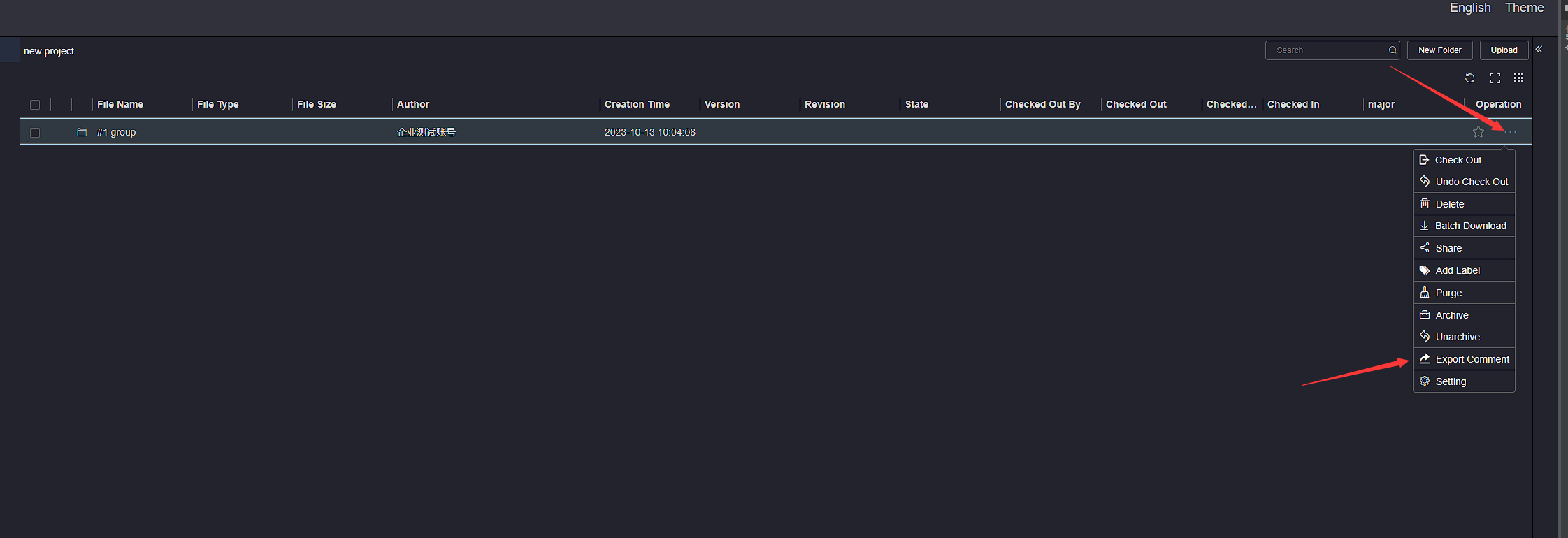The width and height of the screenshot is (1568, 538).
Task: Select Export Comment menu entry
Action: 1464,359
